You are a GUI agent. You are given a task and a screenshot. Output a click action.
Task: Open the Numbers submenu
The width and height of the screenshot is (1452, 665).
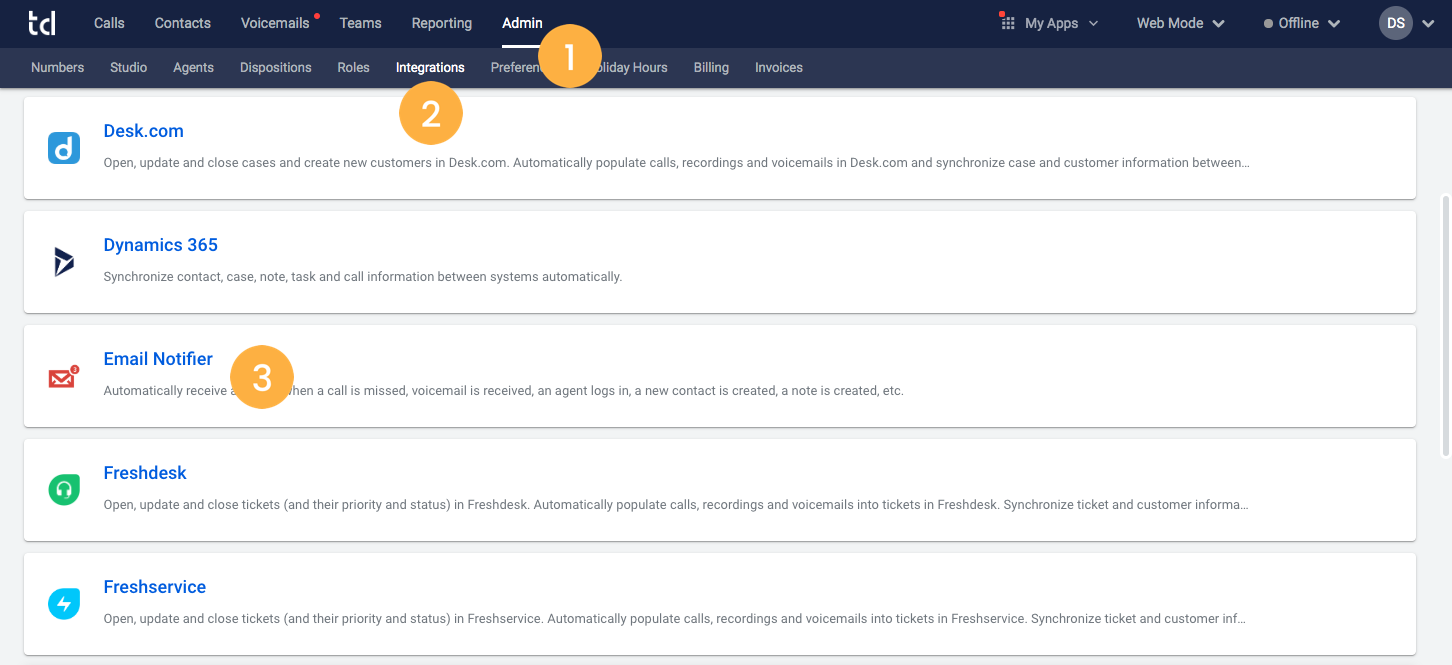[58, 68]
